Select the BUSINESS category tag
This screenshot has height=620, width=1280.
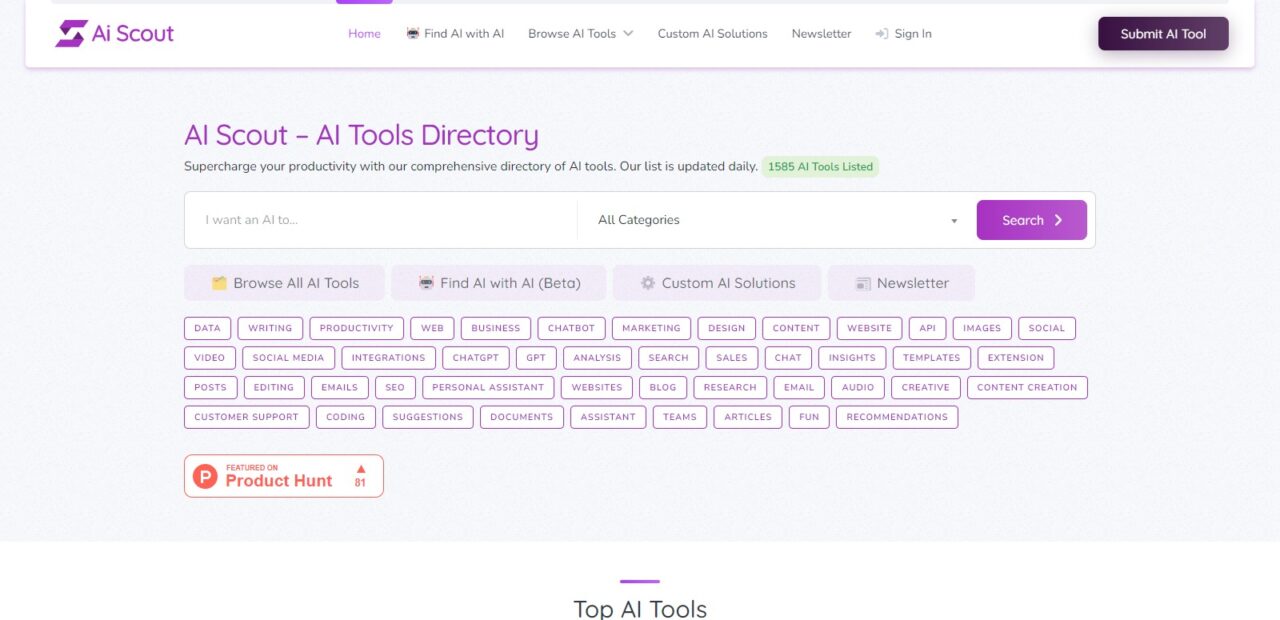pyautogui.click(x=496, y=328)
